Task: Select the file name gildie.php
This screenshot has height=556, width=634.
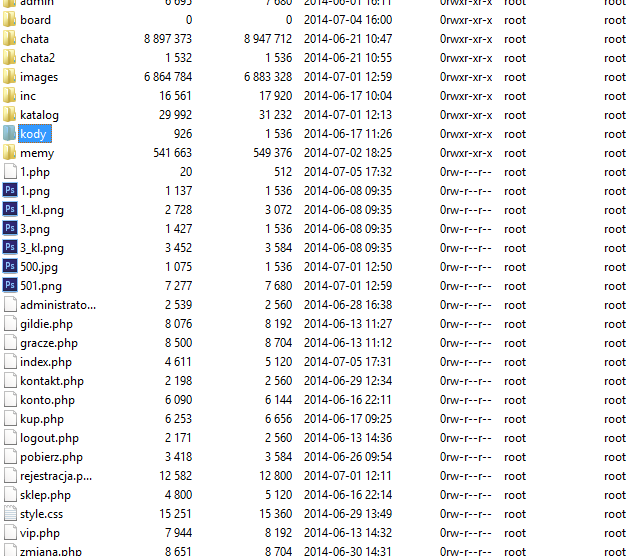Action: pos(46,324)
